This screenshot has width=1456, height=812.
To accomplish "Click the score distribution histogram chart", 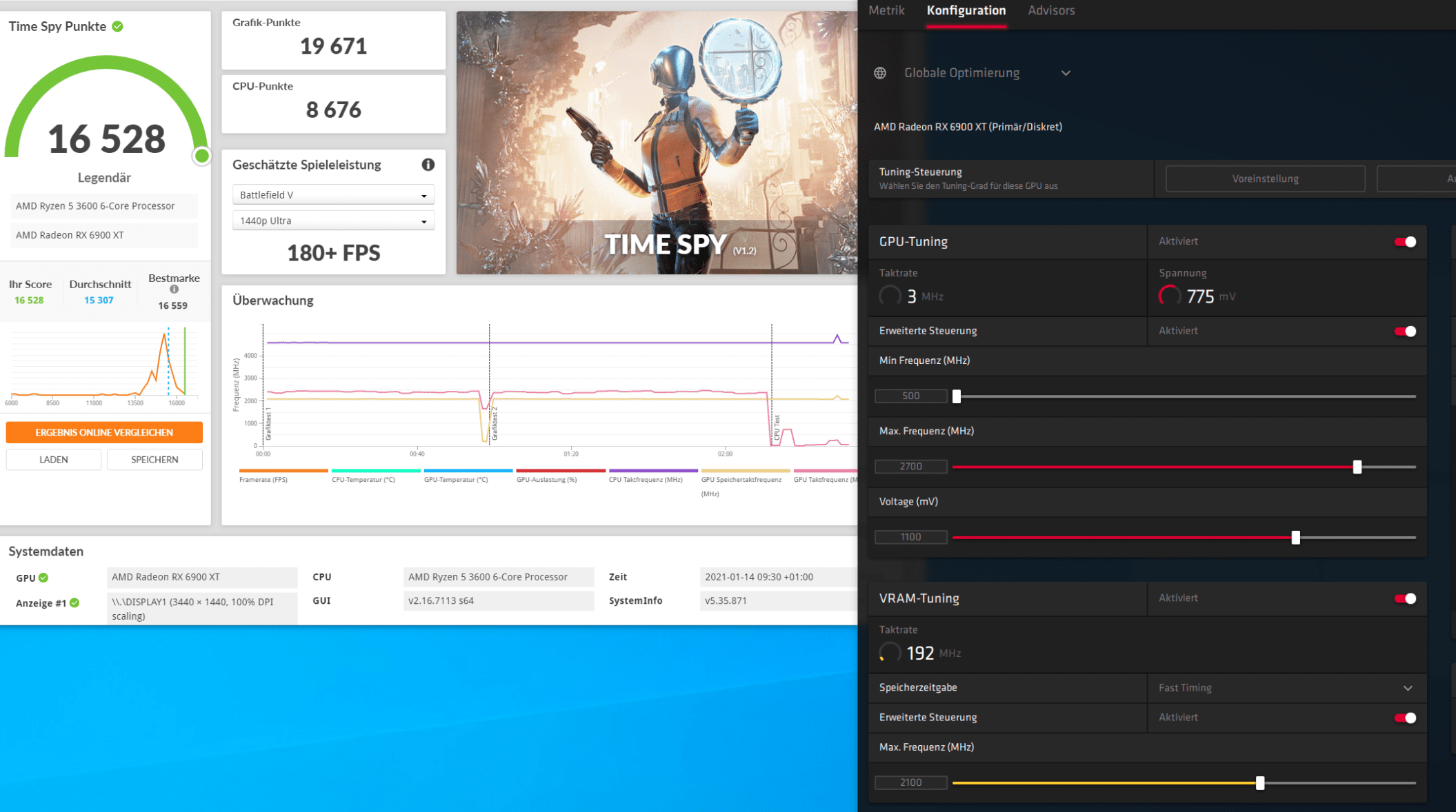I will tap(103, 367).
